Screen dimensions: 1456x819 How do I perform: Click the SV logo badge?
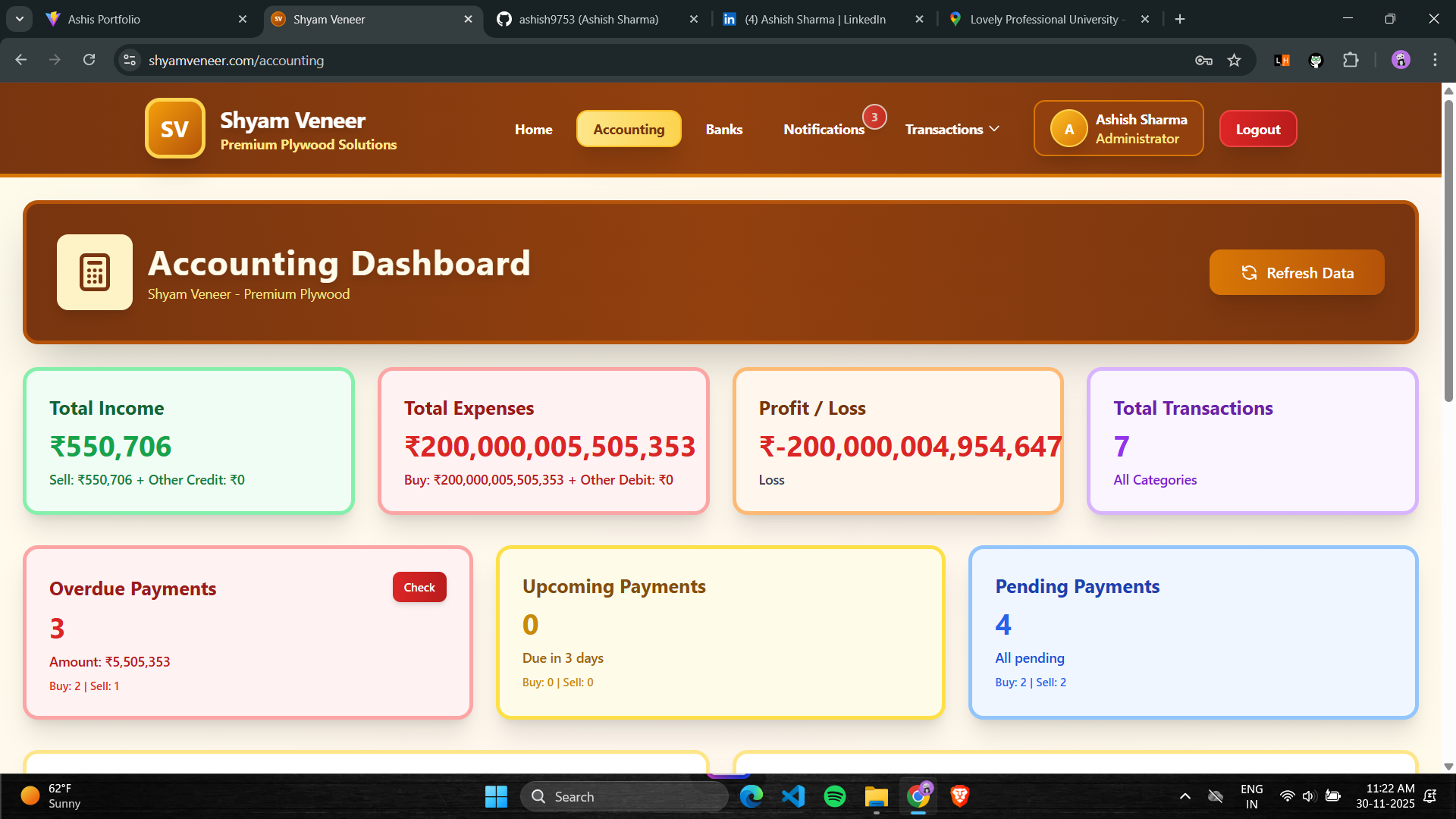(175, 129)
